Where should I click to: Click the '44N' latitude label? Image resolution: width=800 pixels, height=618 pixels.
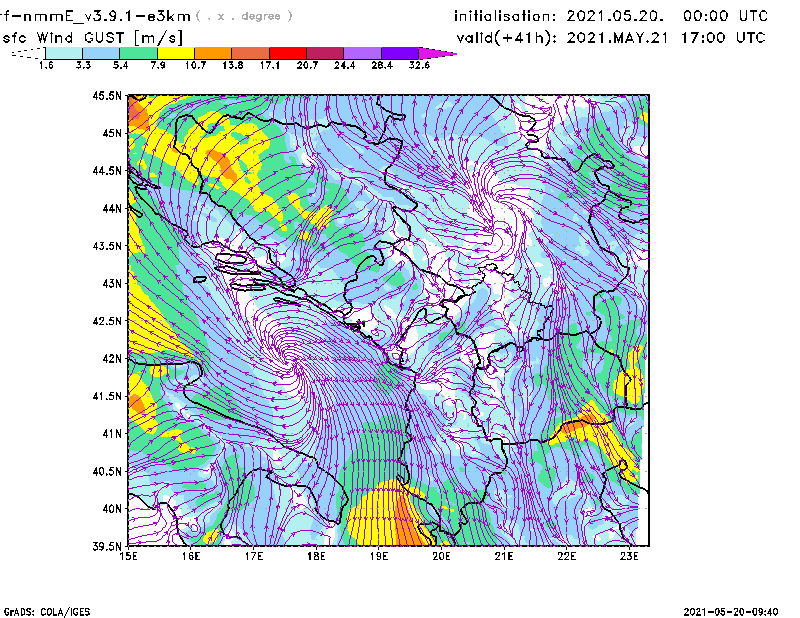click(x=112, y=208)
